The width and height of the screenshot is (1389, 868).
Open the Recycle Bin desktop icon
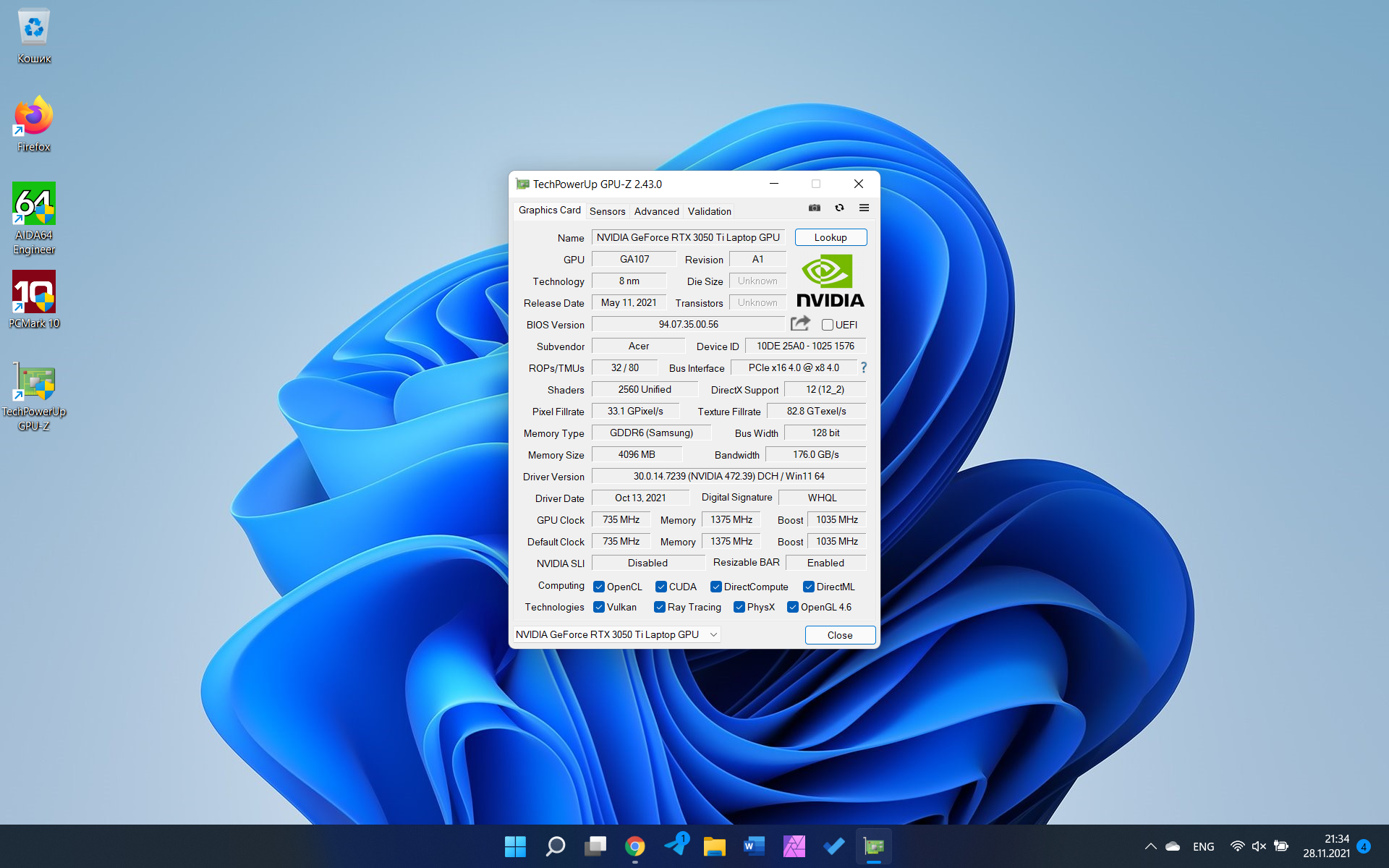[34, 36]
